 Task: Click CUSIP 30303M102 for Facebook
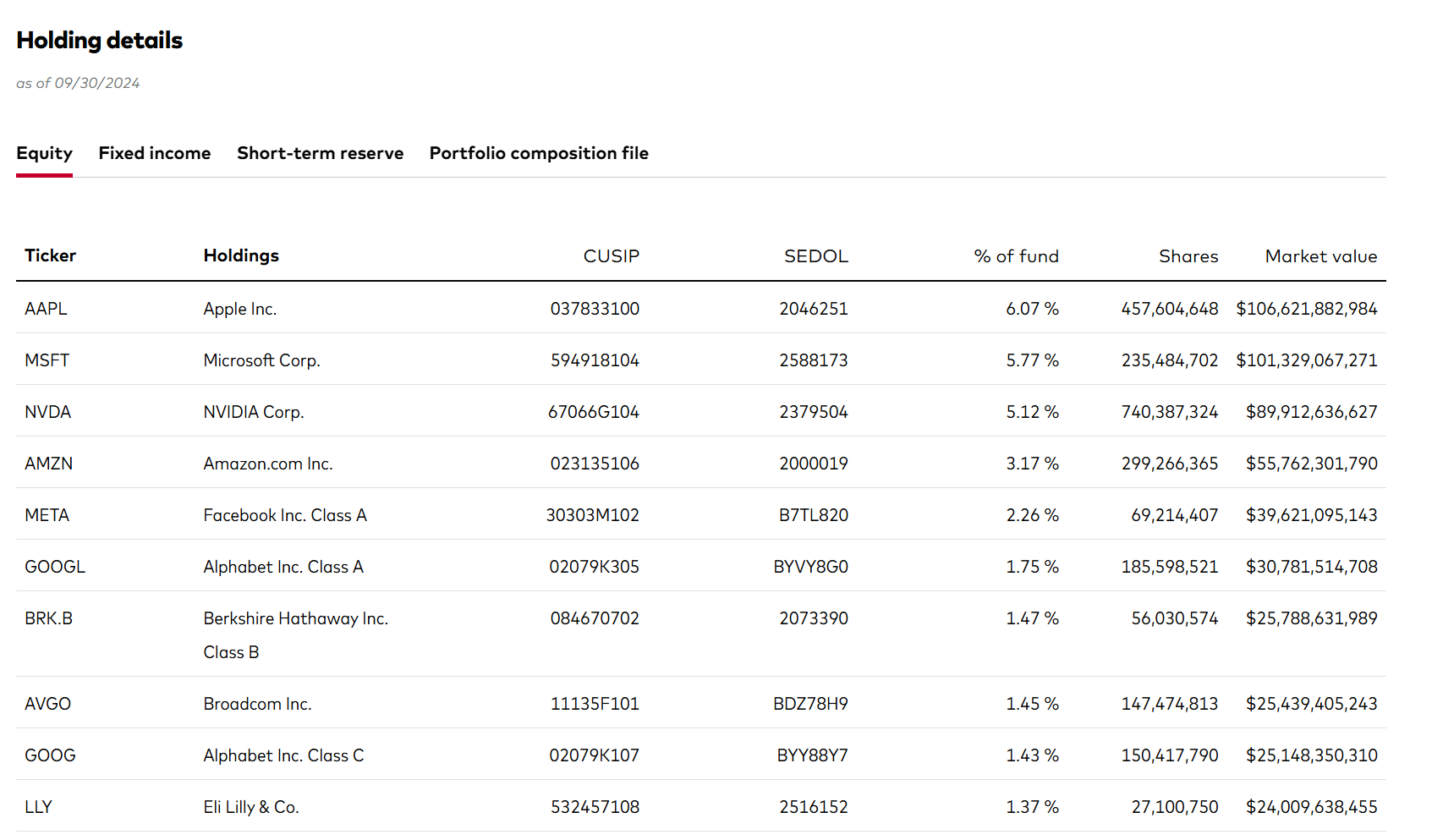(x=593, y=515)
